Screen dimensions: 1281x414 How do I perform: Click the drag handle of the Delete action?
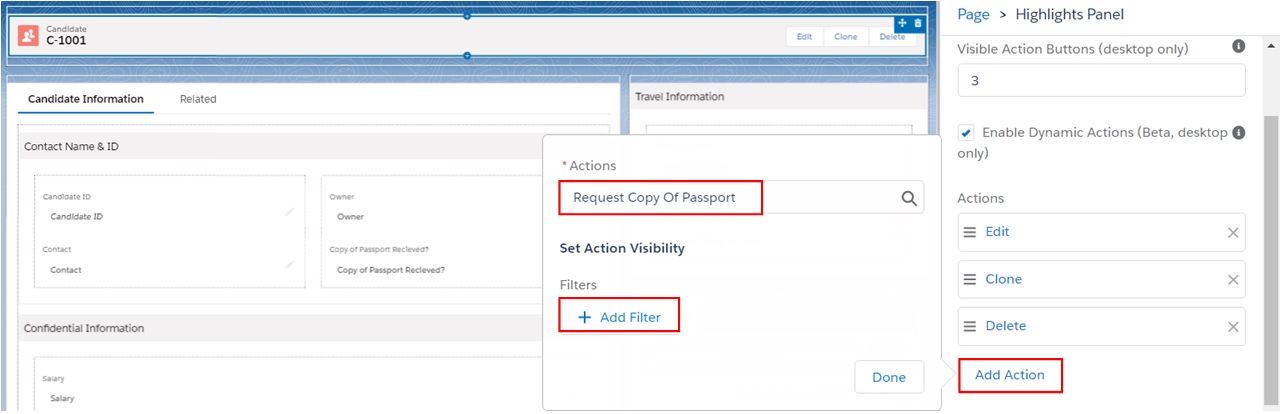[x=969, y=326]
